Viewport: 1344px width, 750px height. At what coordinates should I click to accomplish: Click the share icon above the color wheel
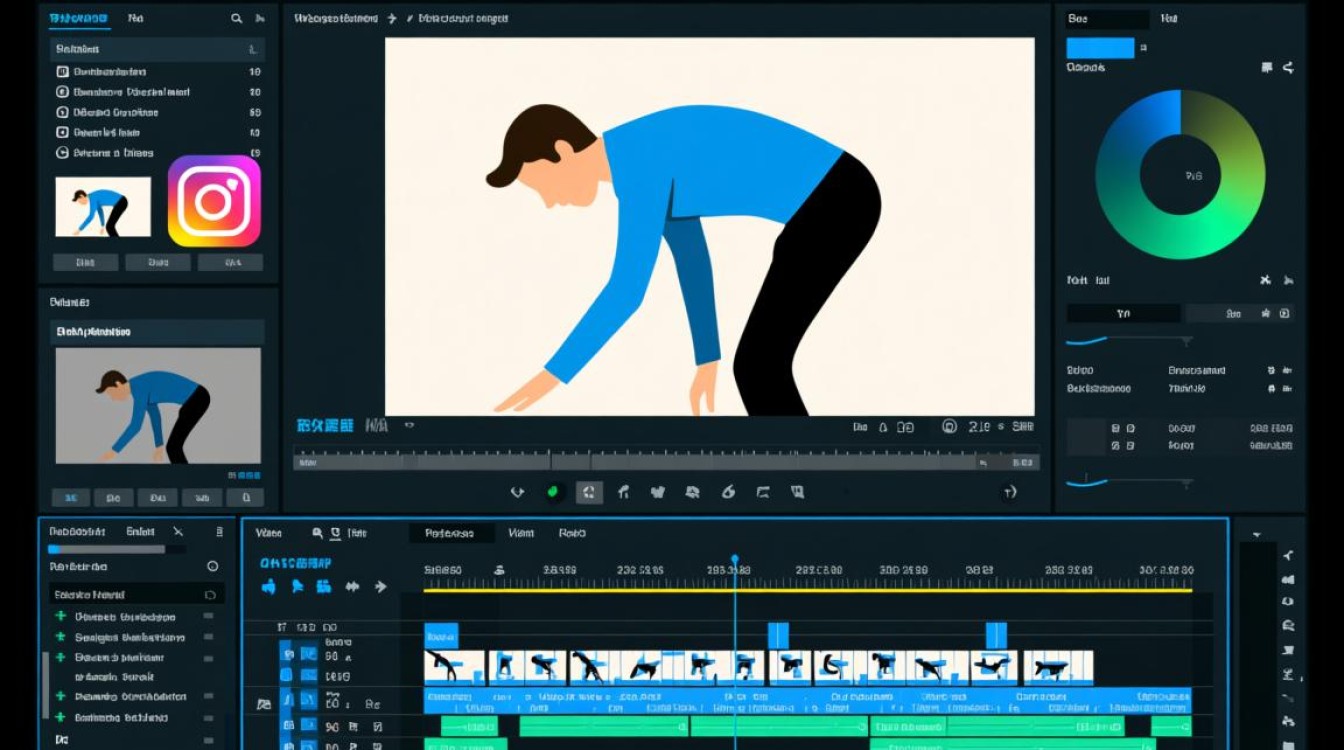(1288, 67)
